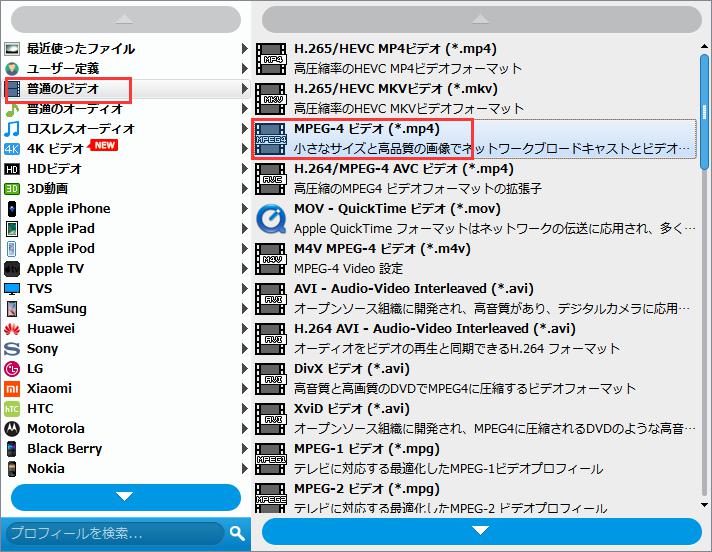Click the Huawei logo icon
712x552 pixels.
pos(12,329)
